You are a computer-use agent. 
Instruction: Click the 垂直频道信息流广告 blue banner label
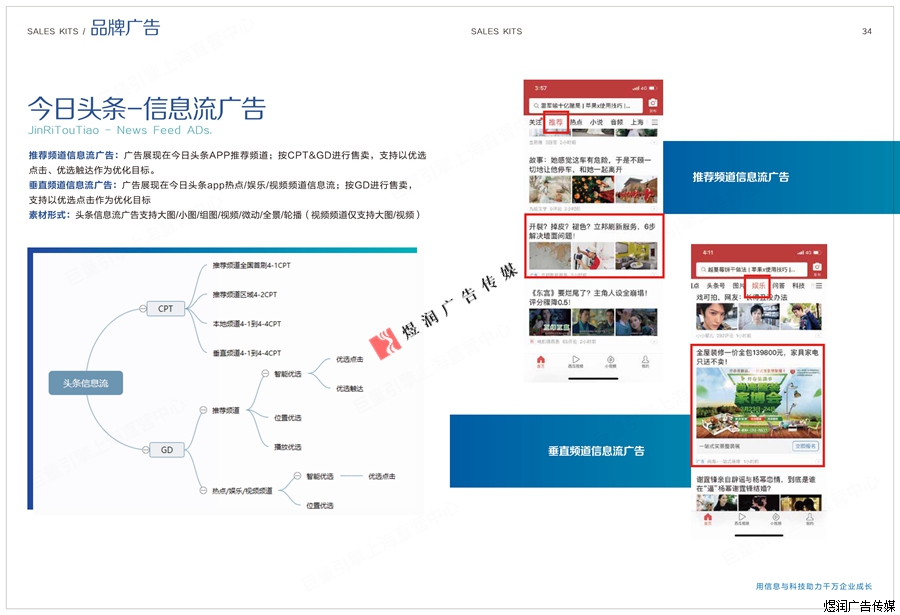point(596,451)
